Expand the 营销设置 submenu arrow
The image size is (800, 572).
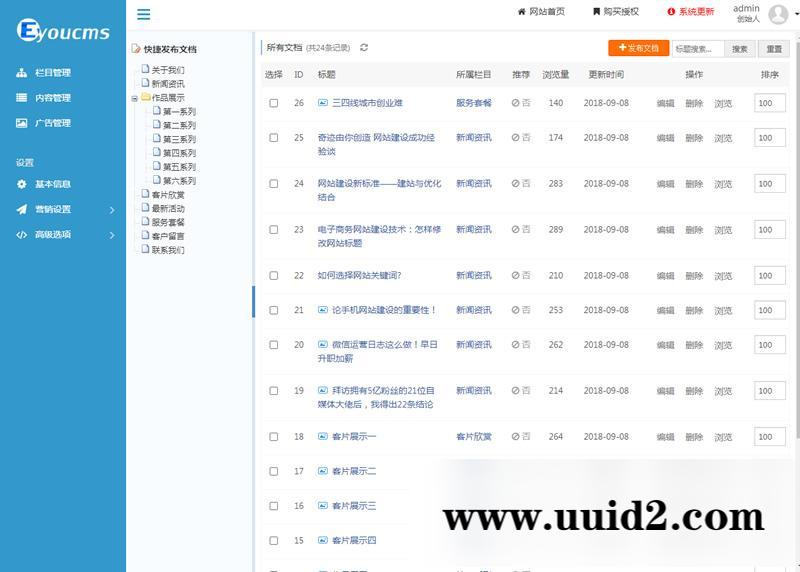pos(112,210)
